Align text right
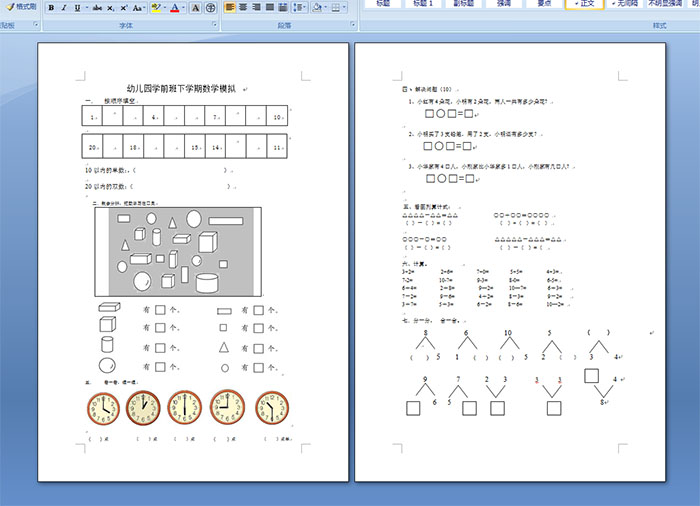The image size is (700, 506). [x=256, y=7]
